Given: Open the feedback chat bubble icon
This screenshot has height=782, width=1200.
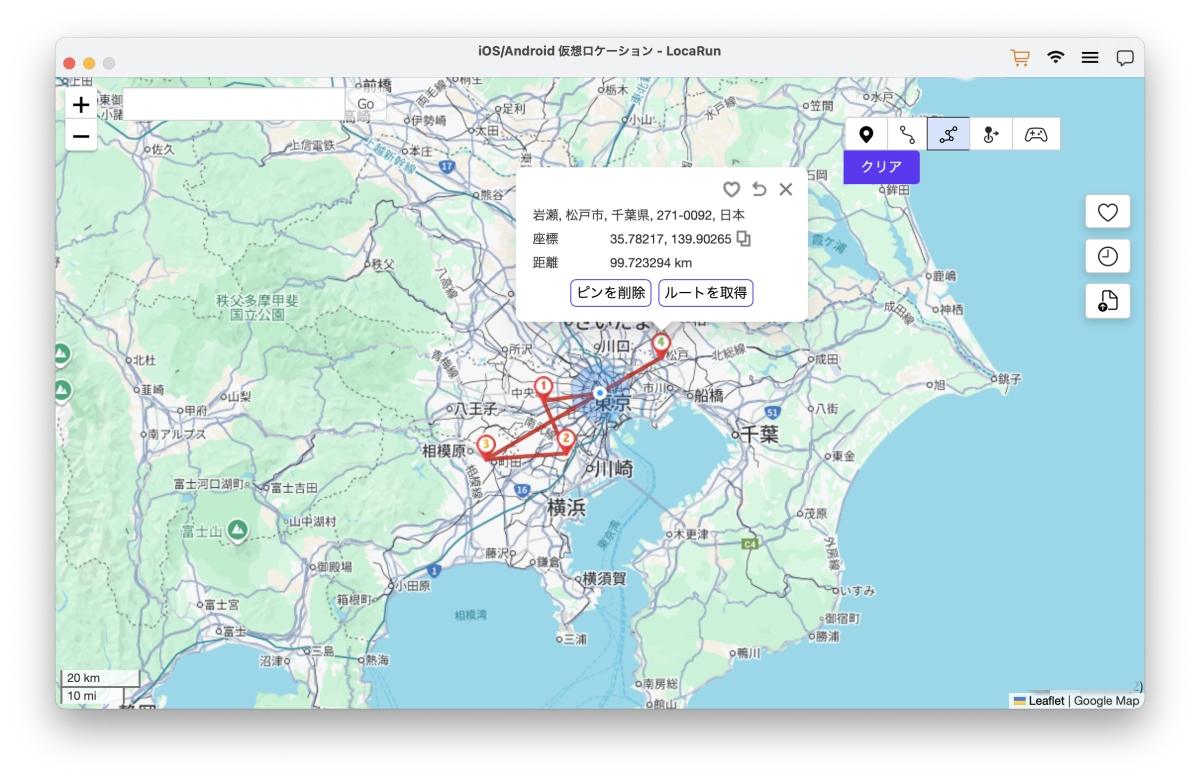Looking at the screenshot, I should click(x=1125, y=58).
